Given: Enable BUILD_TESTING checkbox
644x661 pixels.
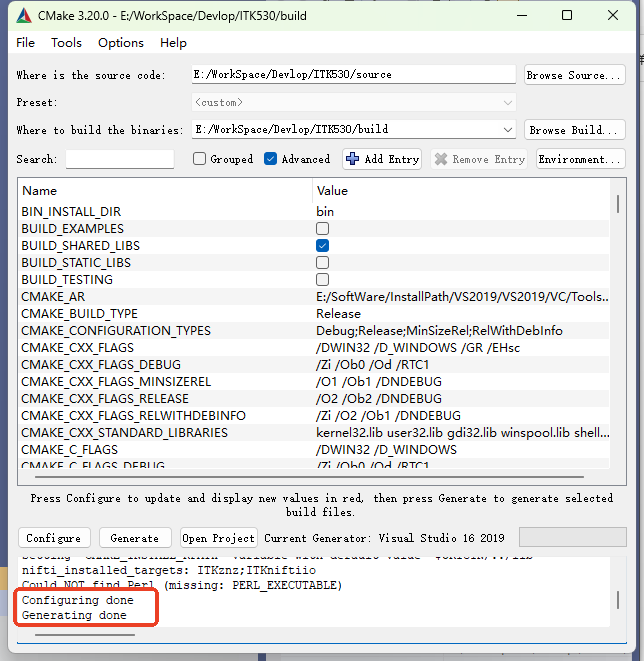Looking at the screenshot, I should click(322, 279).
